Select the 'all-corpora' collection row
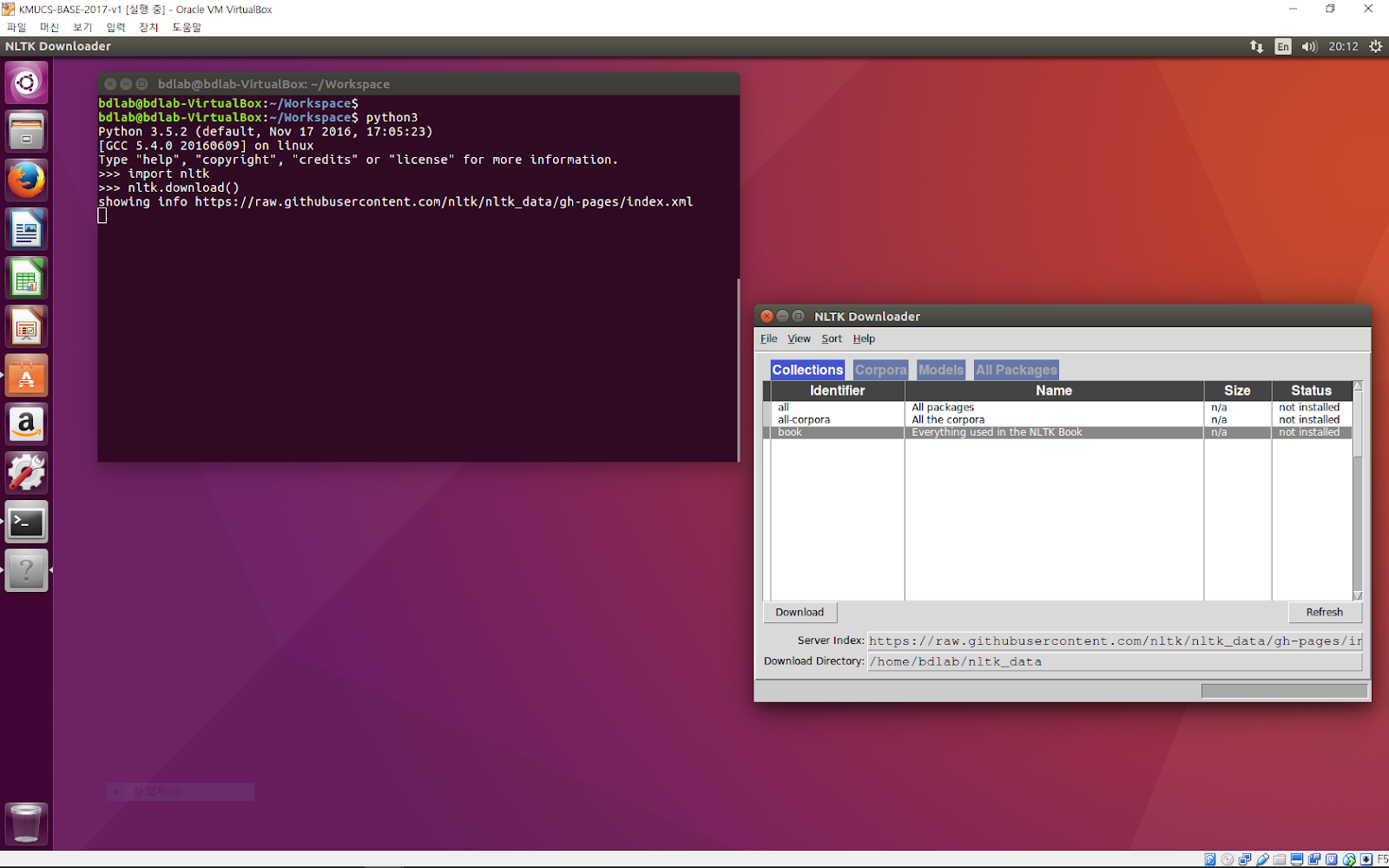This screenshot has width=1389, height=868. pos(1057,419)
